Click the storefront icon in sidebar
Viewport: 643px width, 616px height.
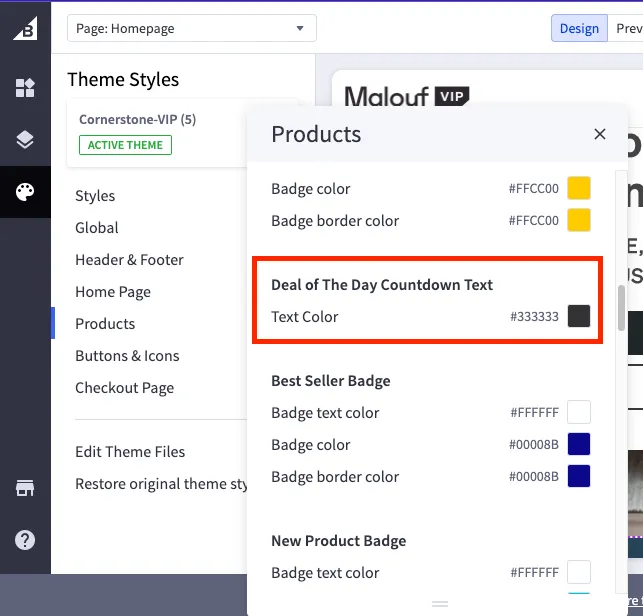click(x=25, y=488)
